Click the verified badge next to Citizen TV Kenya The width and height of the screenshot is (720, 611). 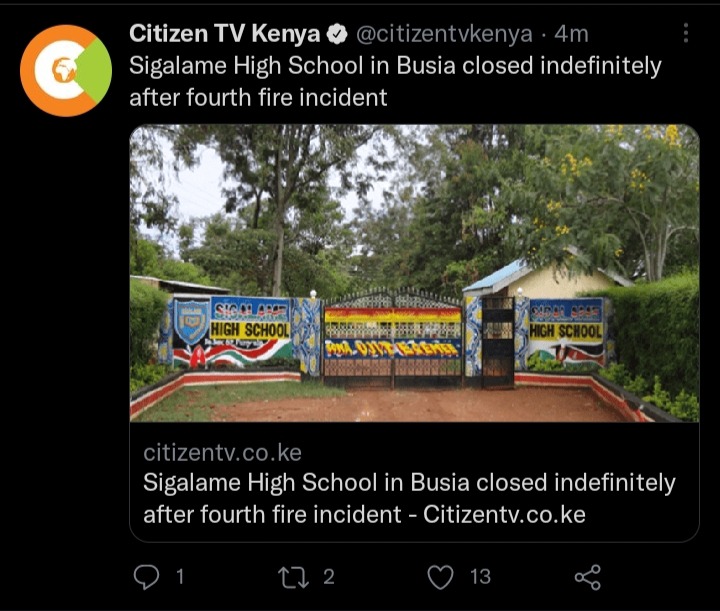[x=337, y=34]
